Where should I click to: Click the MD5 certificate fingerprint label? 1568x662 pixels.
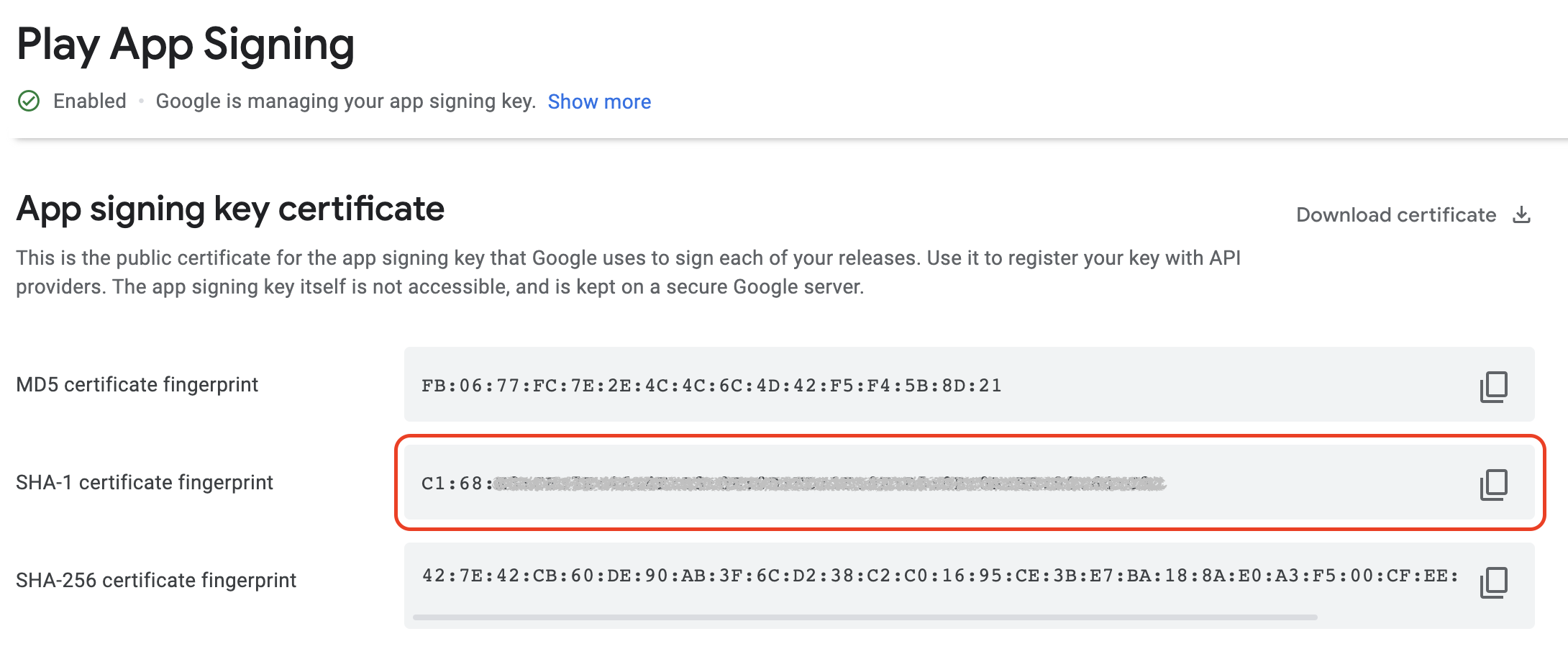pos(137,385)
